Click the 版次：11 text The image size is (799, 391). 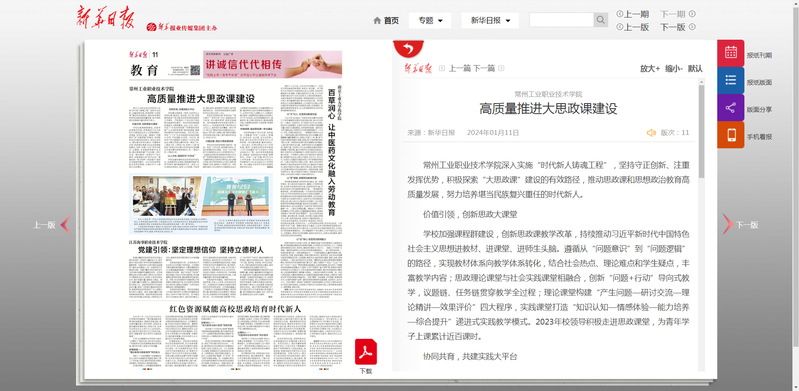tap(675, 133)
